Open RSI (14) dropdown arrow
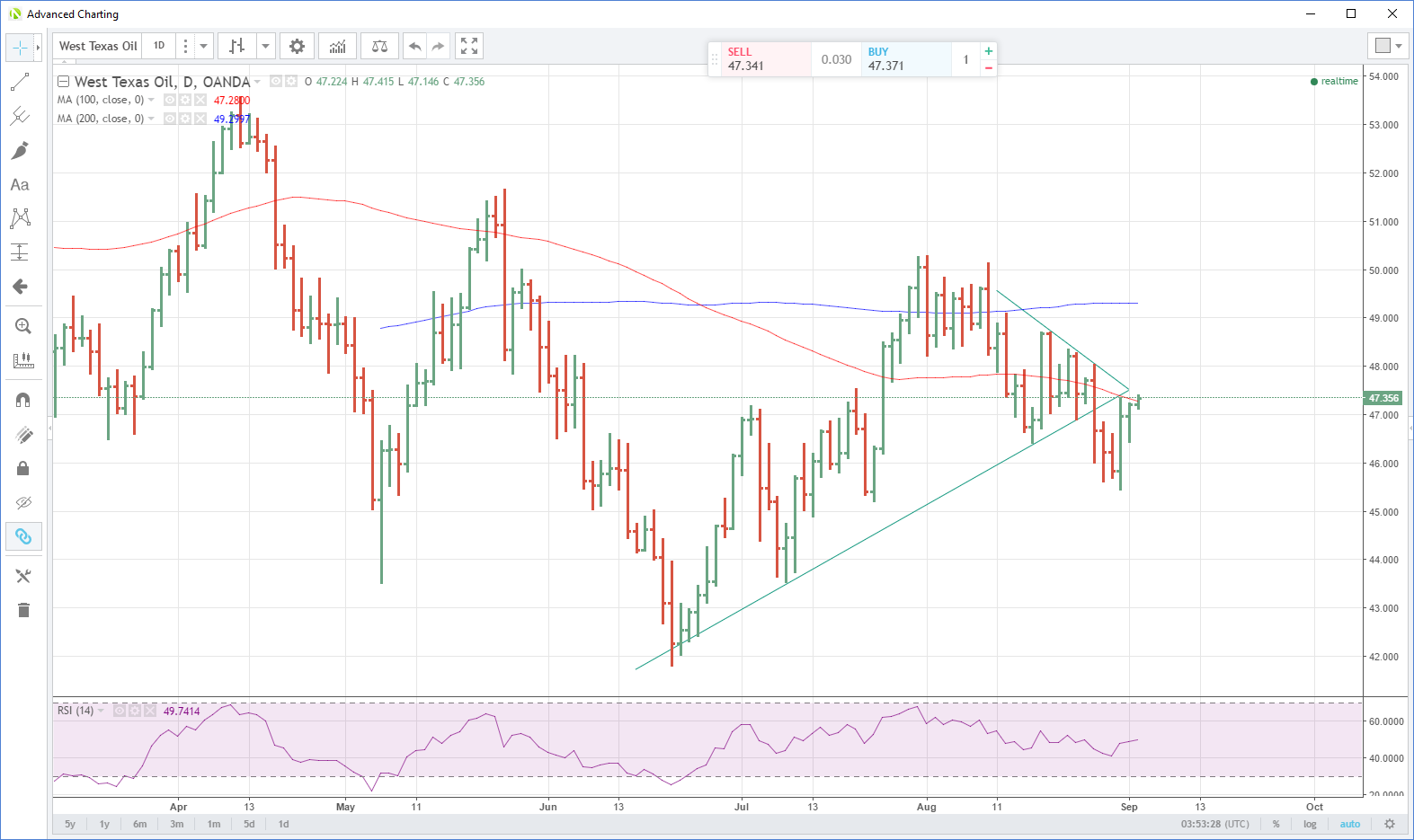 (101, 711)
